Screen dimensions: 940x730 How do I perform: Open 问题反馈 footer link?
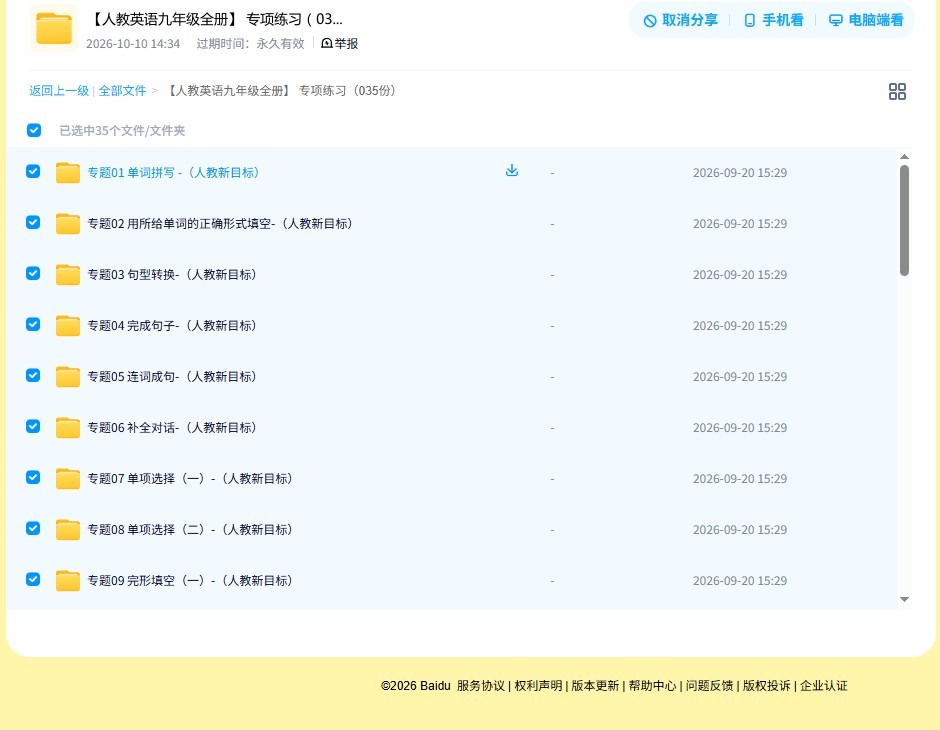click(x=709, y=686)
